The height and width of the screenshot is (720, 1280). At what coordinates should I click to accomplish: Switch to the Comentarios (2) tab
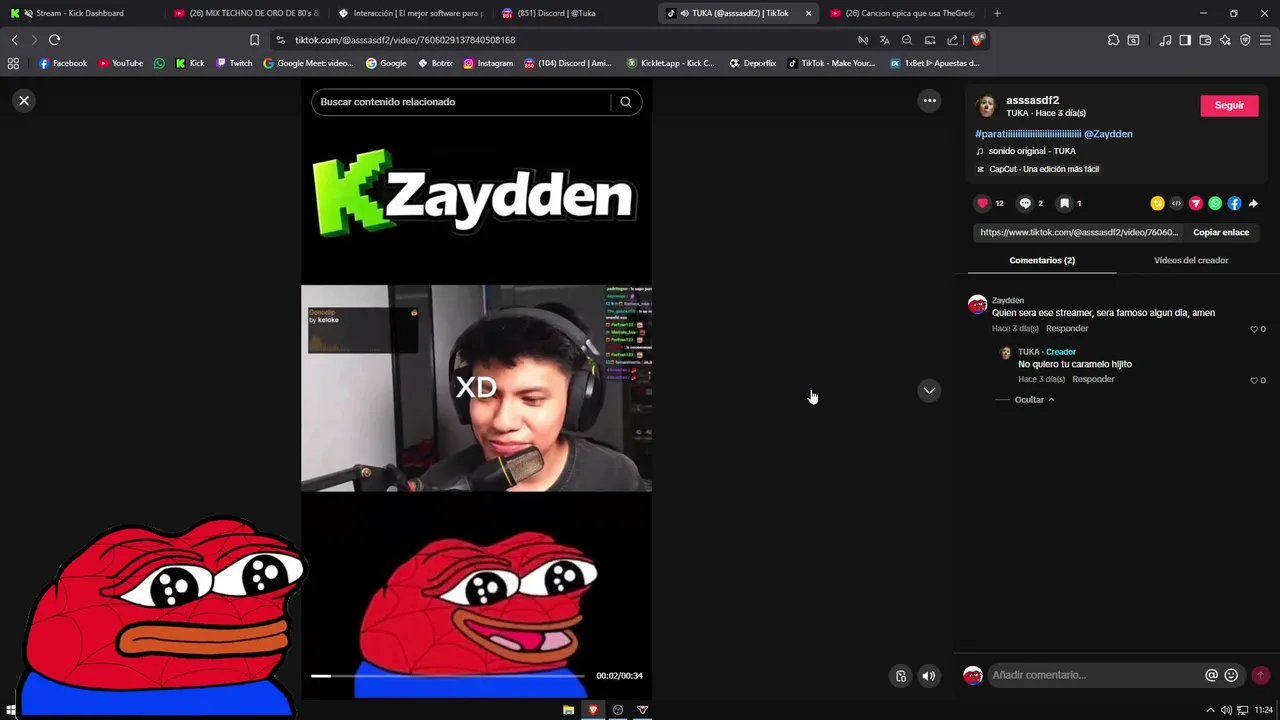point(1042,260)
